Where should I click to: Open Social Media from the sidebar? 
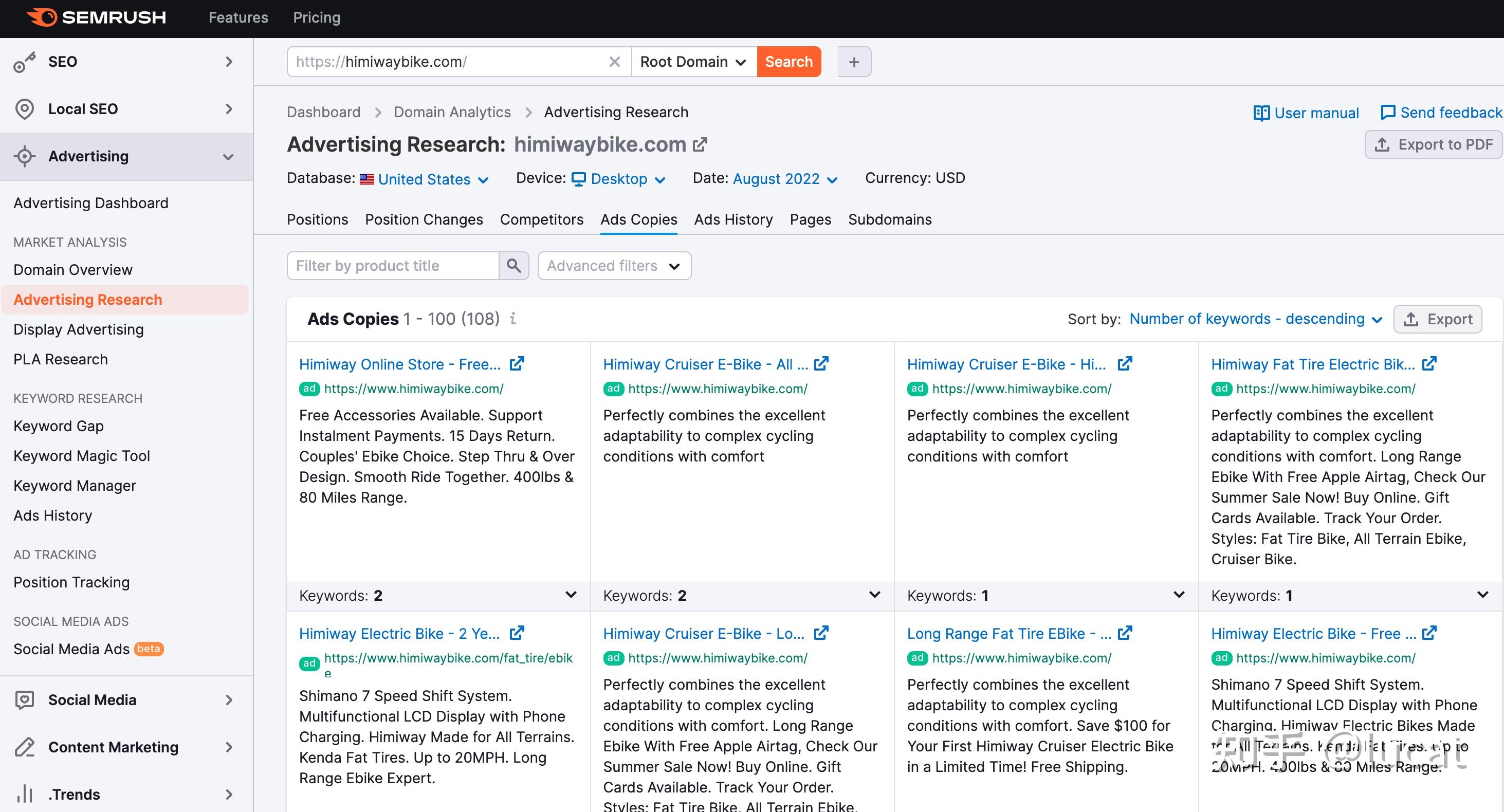coord(91,699)
